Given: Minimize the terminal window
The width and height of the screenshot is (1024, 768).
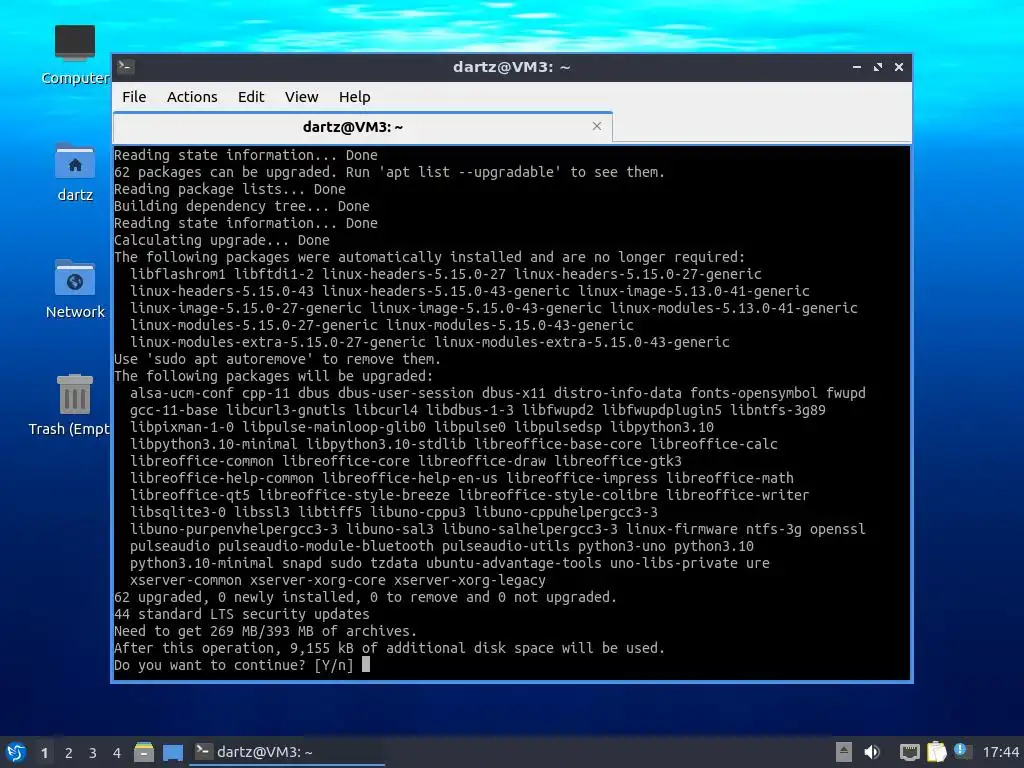Looking at the screenshot, I should [x=857, y=67].
